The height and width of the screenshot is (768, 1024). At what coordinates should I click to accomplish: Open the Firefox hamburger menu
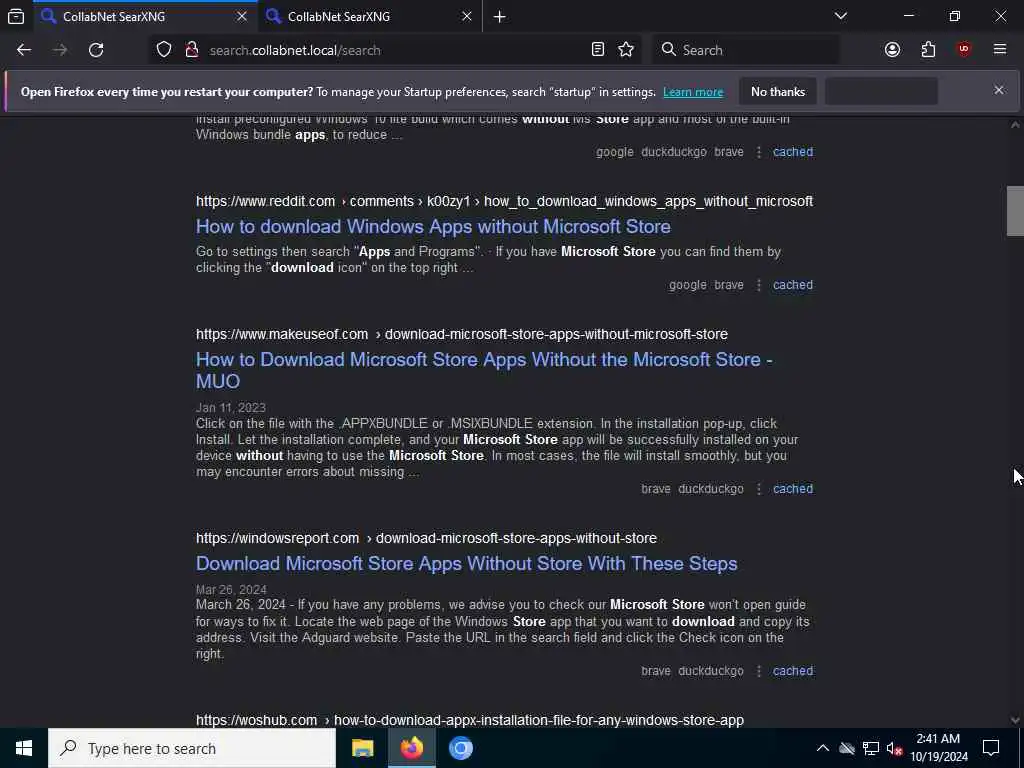click(1000, 50)
